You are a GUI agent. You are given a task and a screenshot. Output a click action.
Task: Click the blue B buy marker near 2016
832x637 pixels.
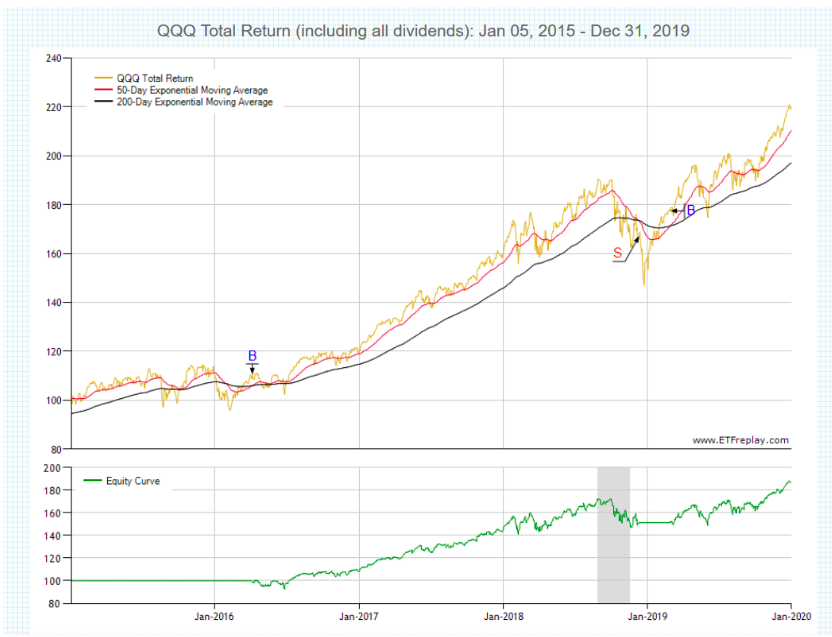[x=252, y=355]
